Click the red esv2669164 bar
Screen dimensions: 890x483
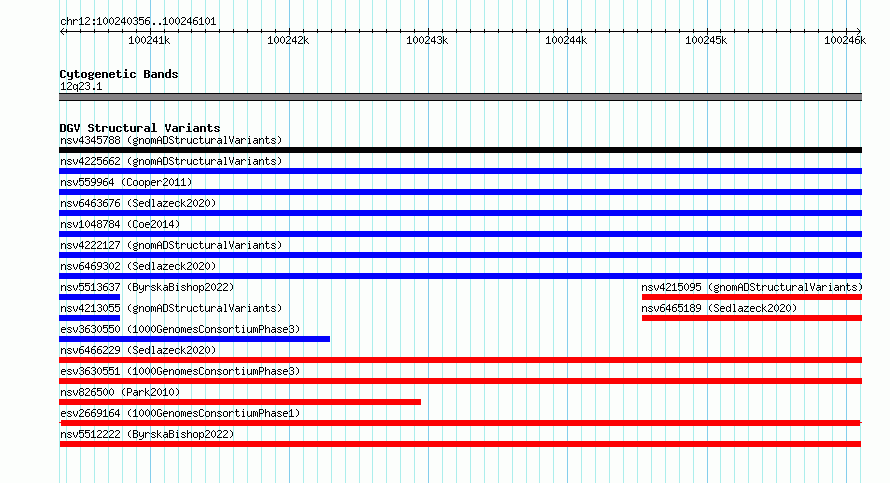(x=460, y=423)
